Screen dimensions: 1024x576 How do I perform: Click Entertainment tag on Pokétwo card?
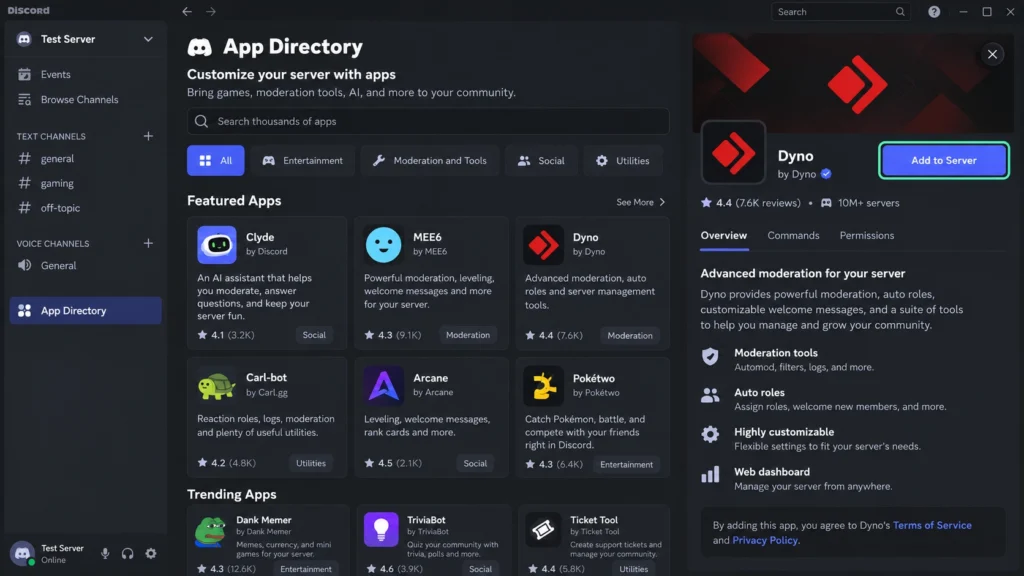click(626, 464)
